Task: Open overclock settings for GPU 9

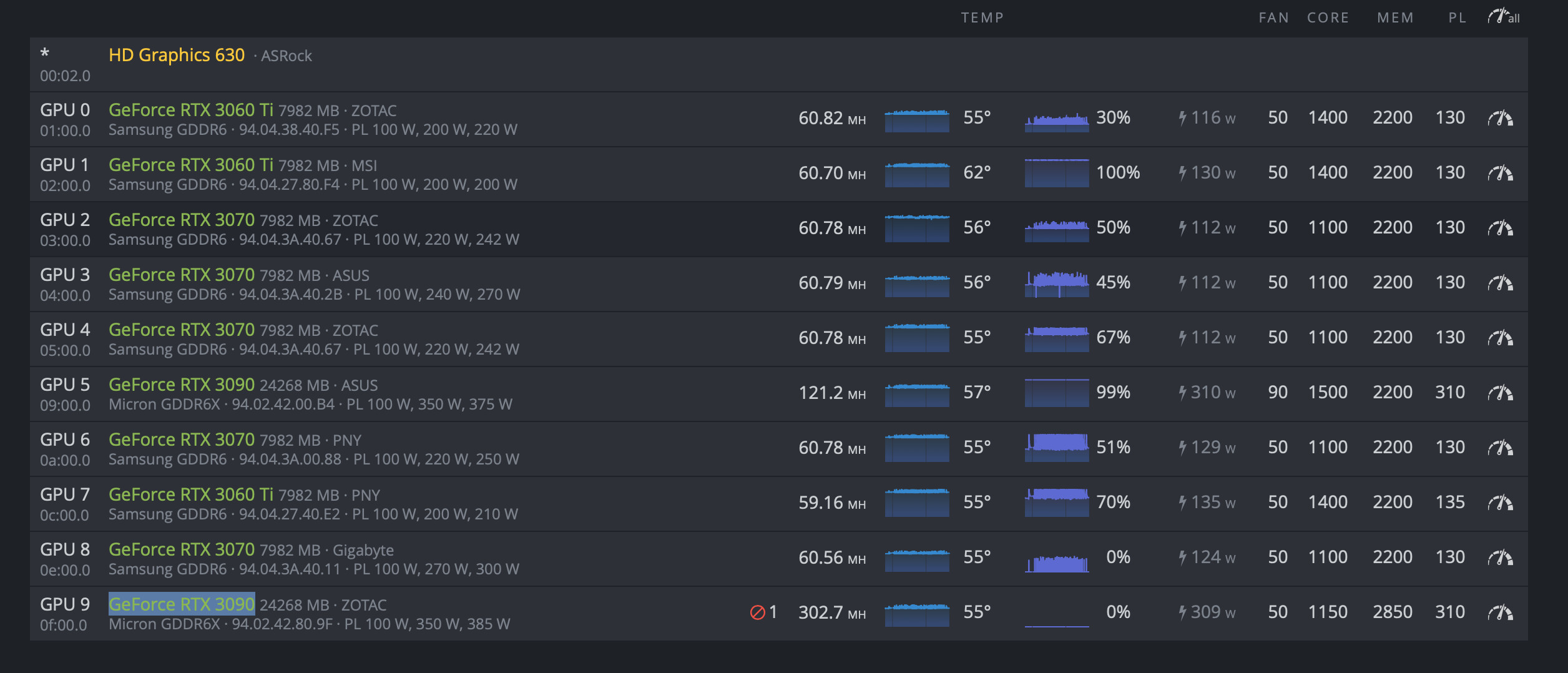Action: [x=1500, y=612]
